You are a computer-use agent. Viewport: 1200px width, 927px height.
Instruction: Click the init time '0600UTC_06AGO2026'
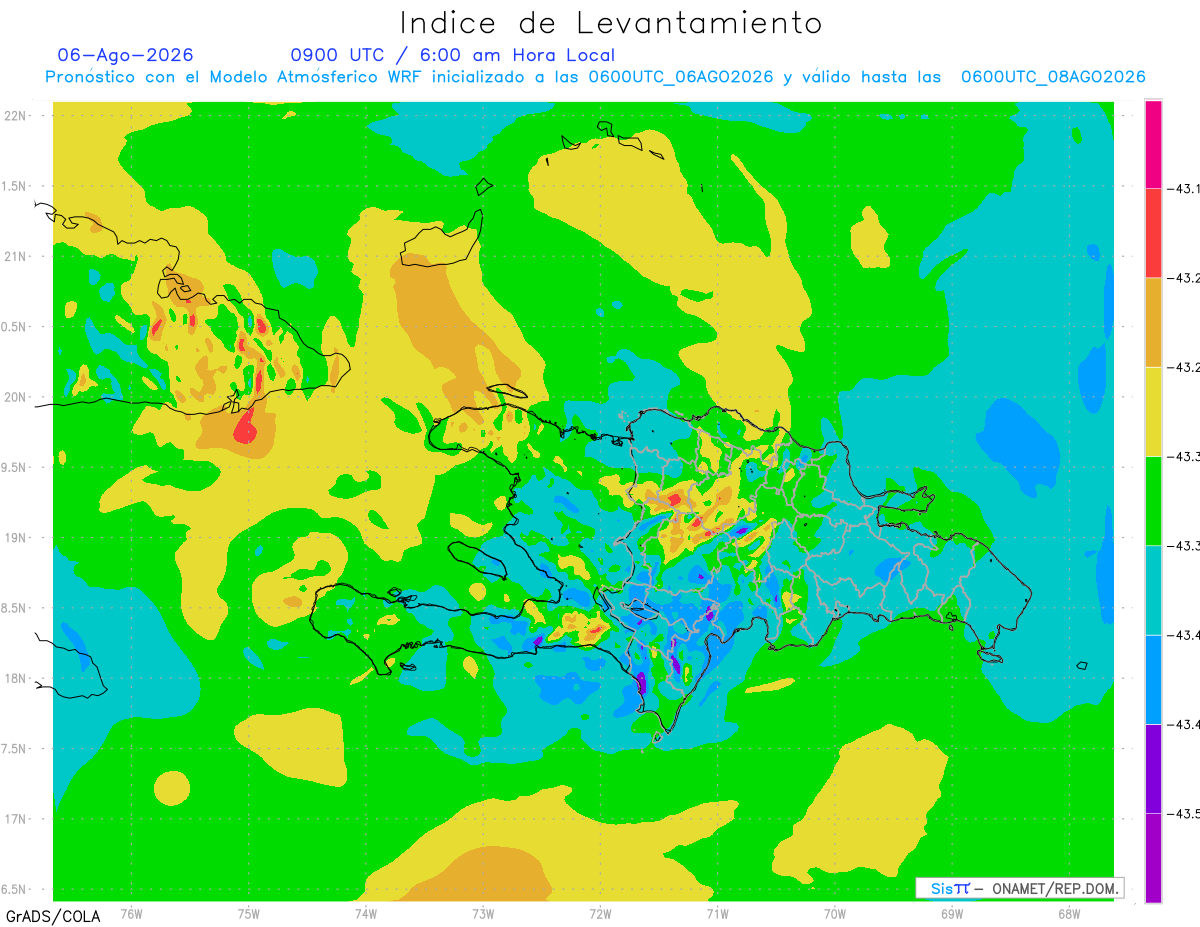point(681,77)
